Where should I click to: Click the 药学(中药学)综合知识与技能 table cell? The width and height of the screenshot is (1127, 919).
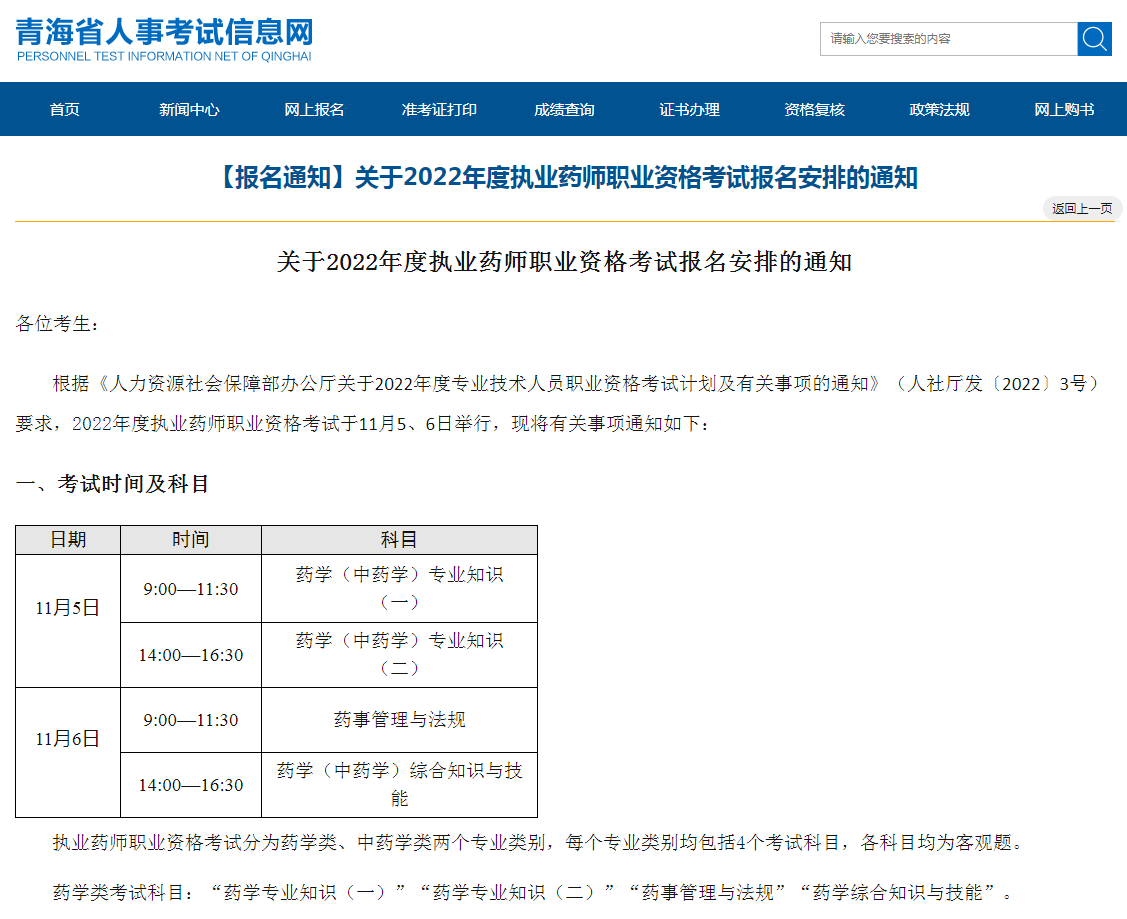click(399, 784)
